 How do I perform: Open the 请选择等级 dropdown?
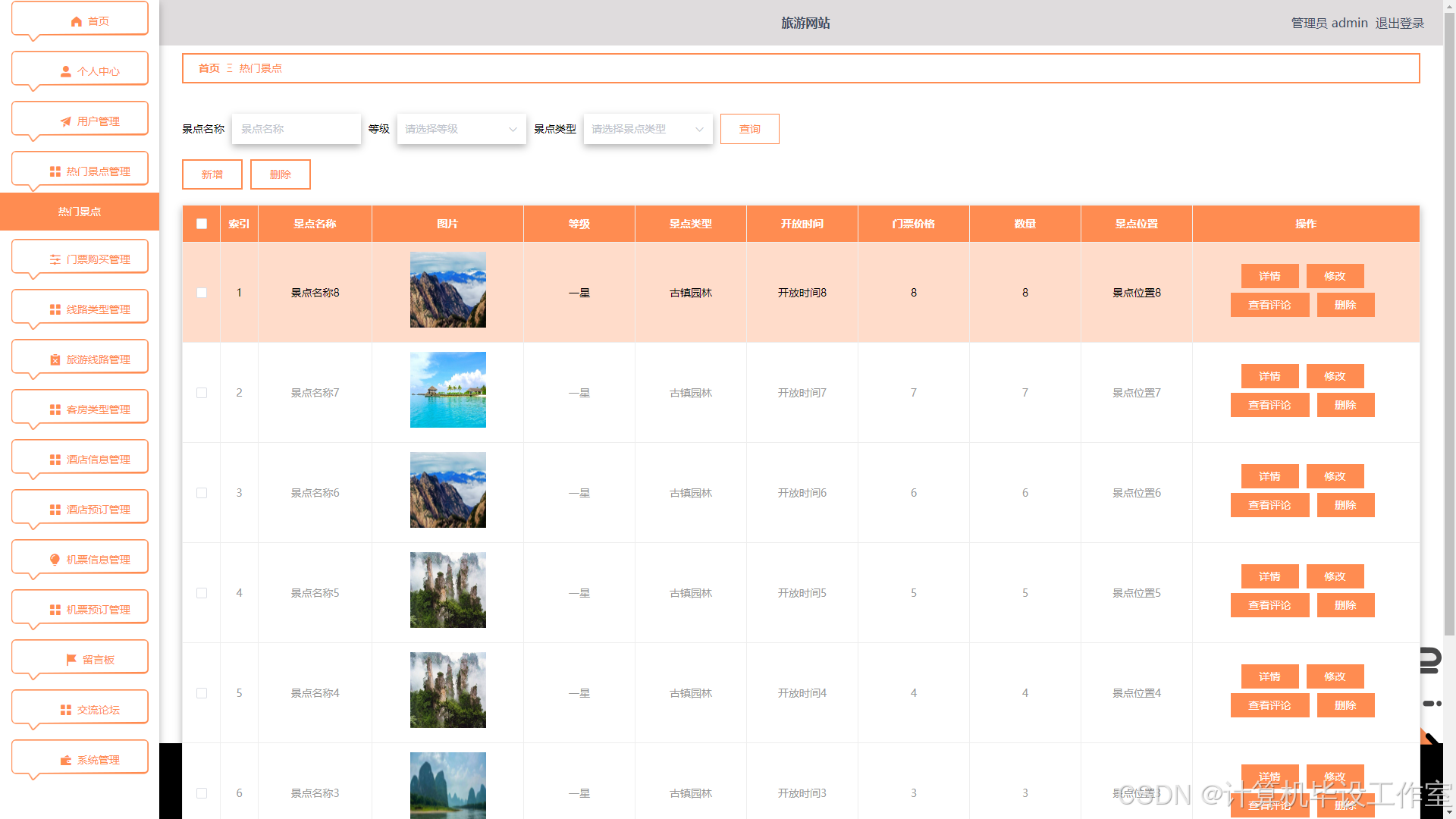coord(461,129)
